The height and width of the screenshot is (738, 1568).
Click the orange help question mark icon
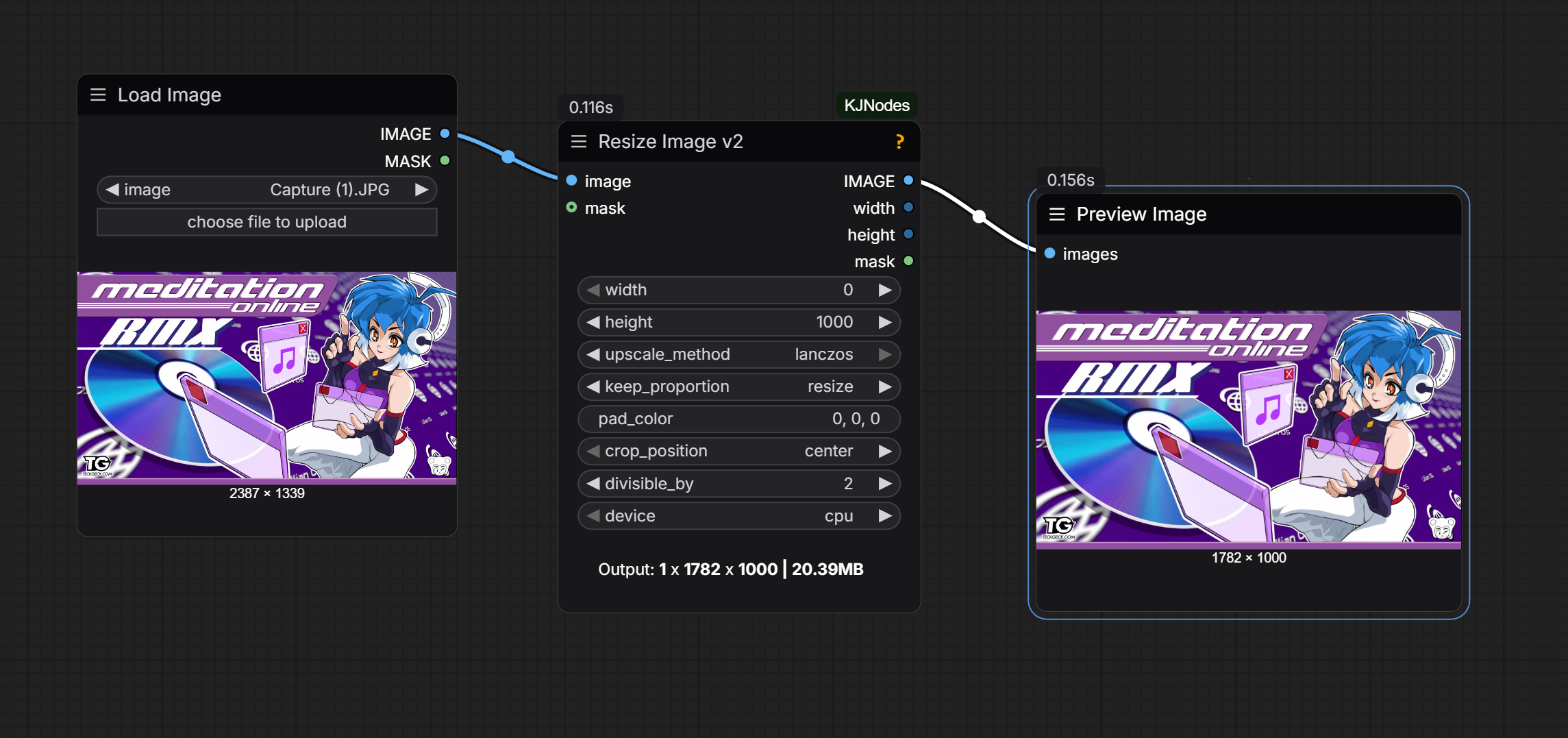click(899, 141)
